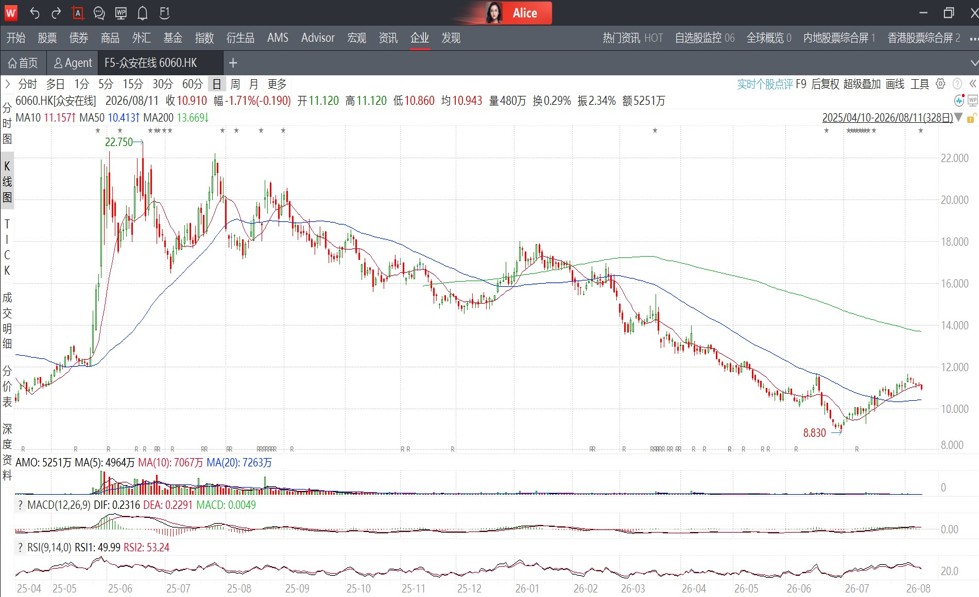
Task: Expand the date range dropdown triangle
Action: pos(959,117)
